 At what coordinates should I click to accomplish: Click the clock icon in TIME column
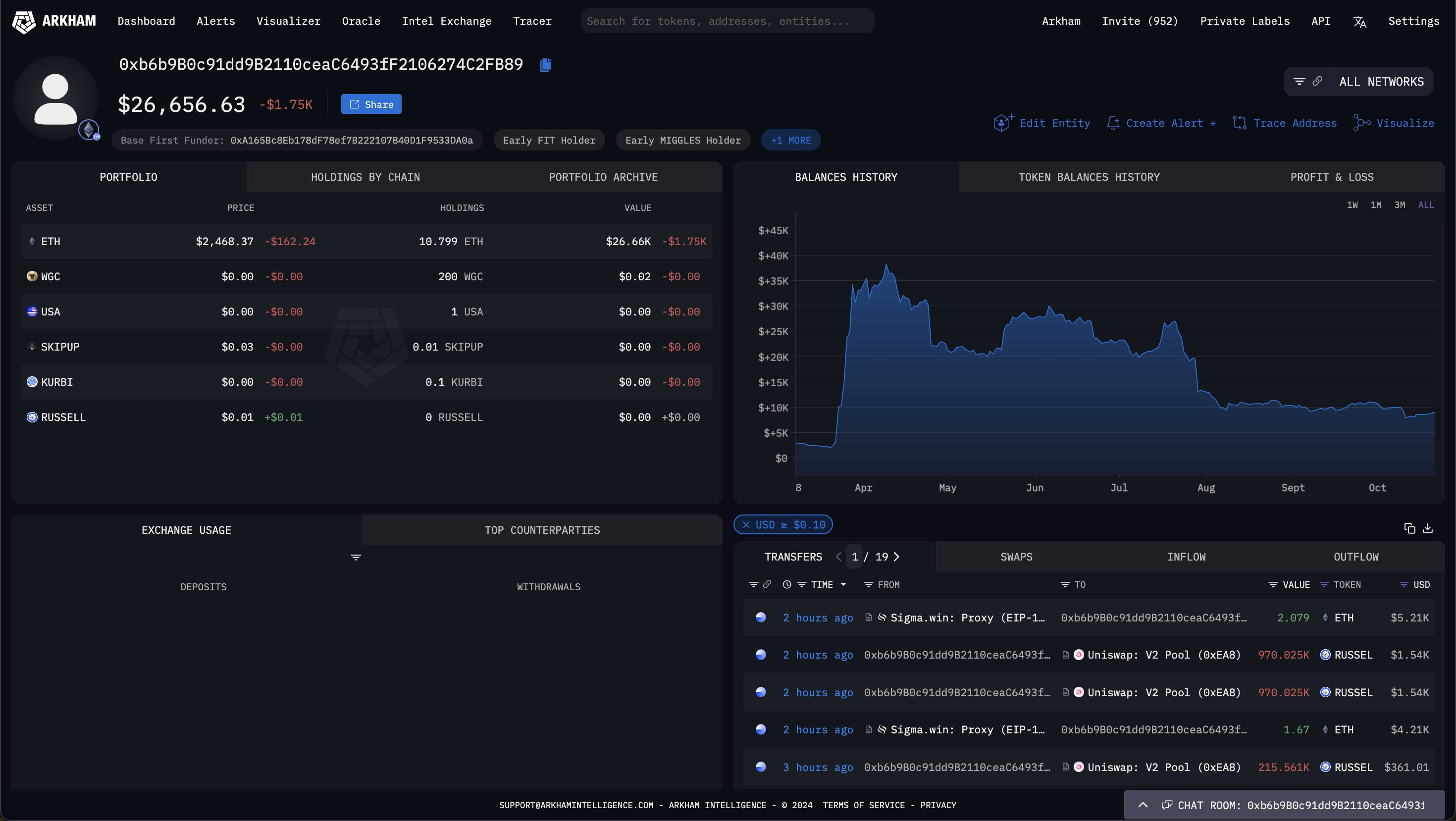[x=787, y=584]
